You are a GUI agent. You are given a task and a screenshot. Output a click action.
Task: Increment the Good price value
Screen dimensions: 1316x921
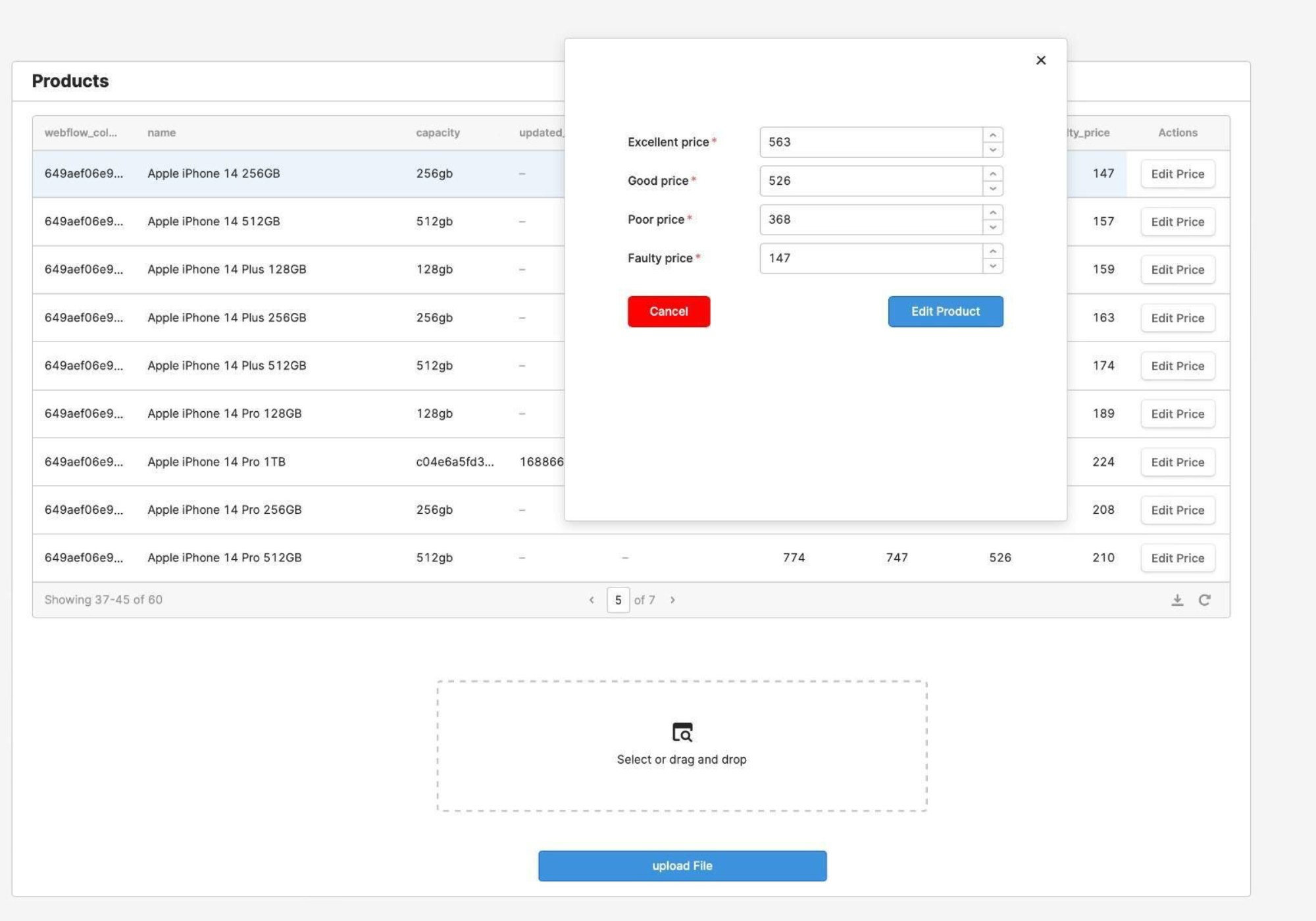pyautogui.click(x=992, y=174)
